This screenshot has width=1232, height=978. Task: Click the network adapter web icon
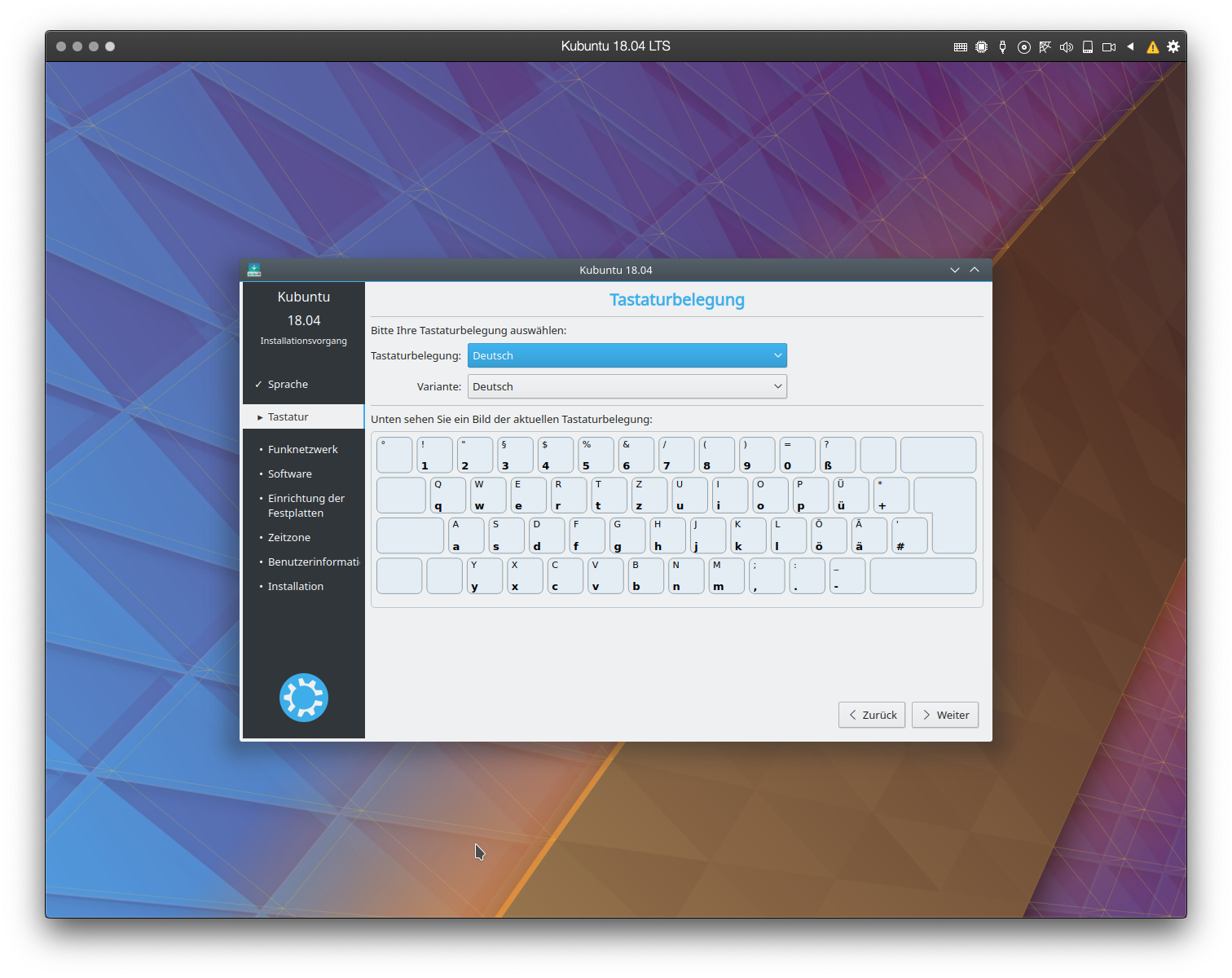pyautogui.click(x=1045, y=47)
